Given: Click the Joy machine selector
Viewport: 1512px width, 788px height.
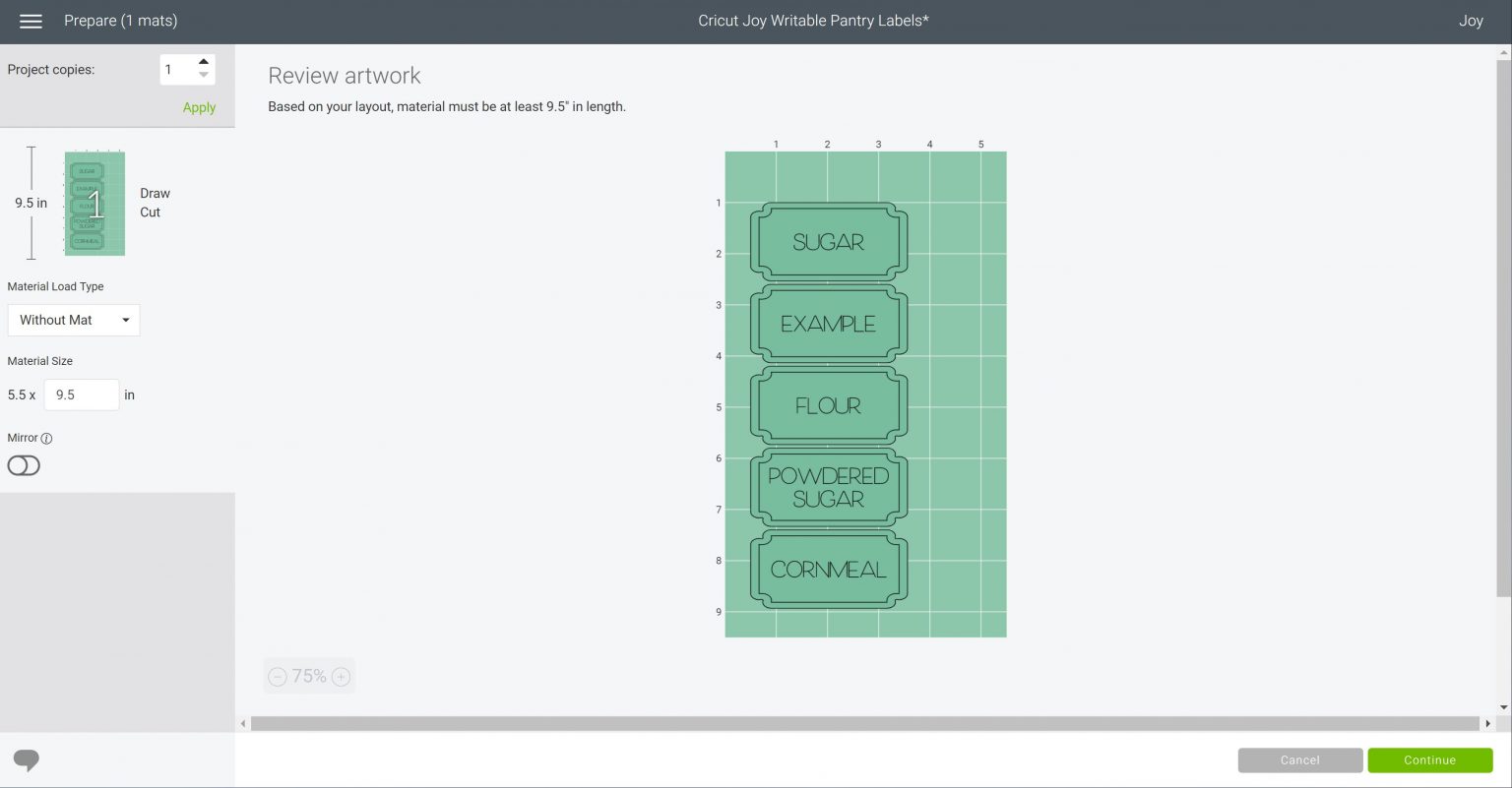Looking at the screenshot, I should click(x=1471, y=22).
